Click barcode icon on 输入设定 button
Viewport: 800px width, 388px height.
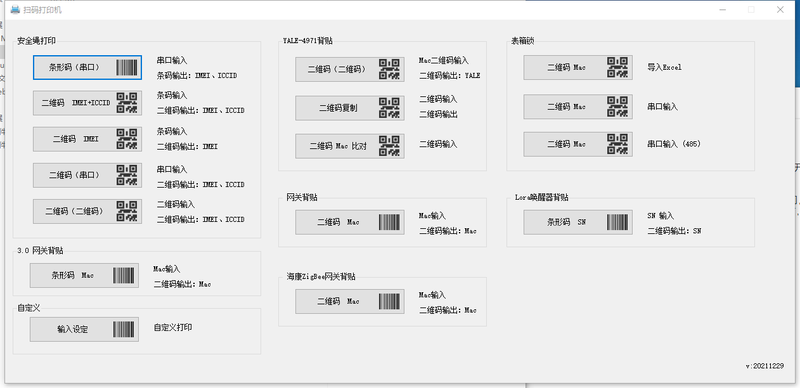(x=123, y=329)
